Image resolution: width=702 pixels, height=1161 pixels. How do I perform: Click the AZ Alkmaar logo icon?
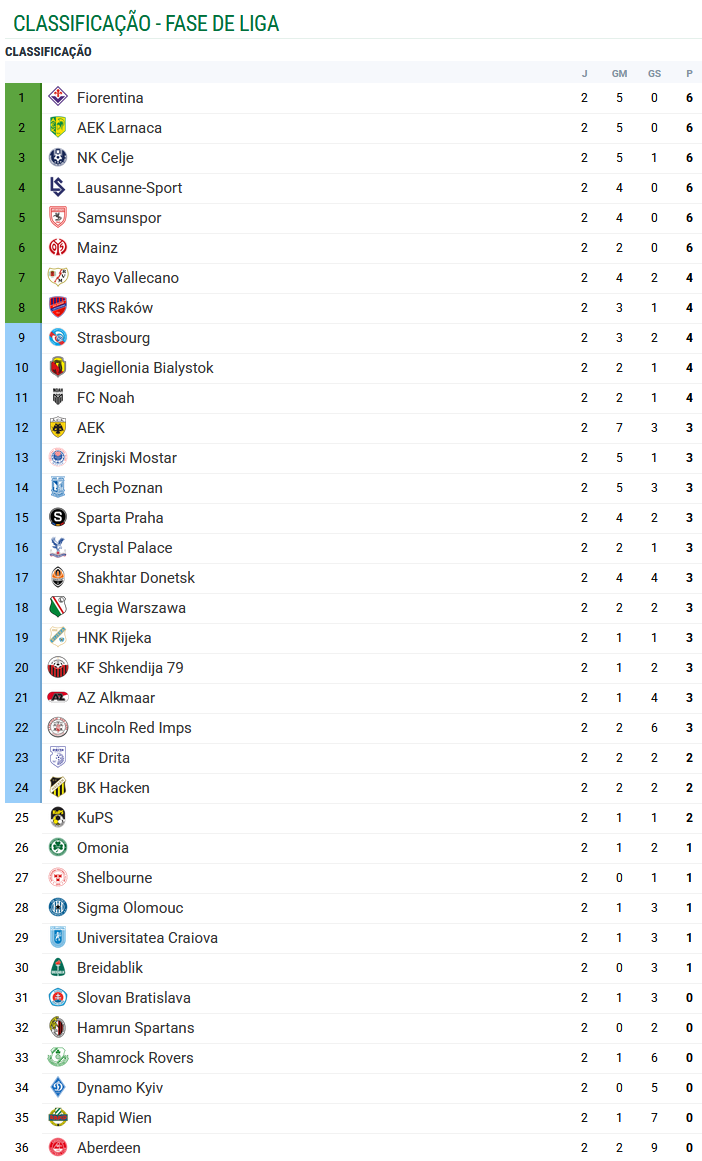coord(58,698)
